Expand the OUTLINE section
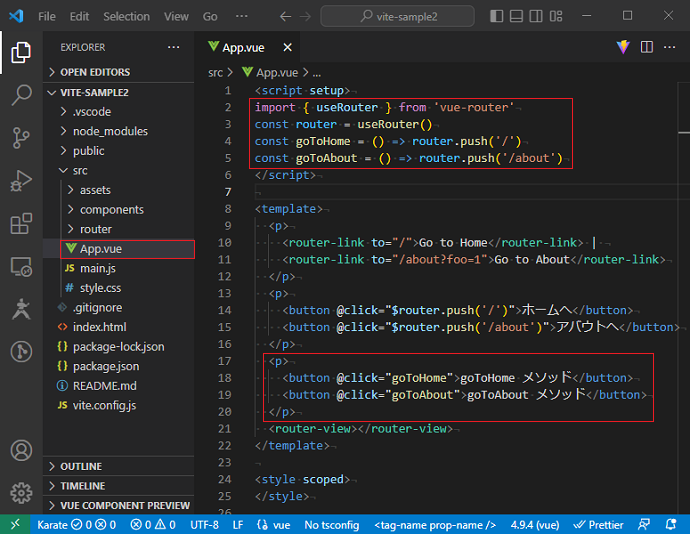 point(119,466)
